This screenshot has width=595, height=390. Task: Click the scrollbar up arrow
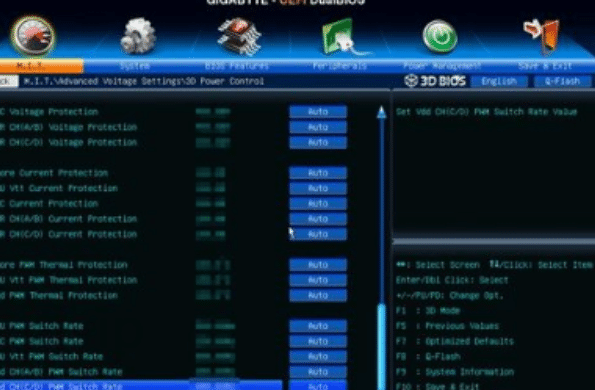pos(381,112)
